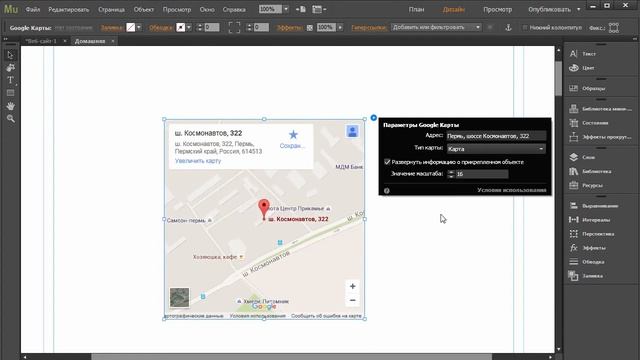Click the anchor link icon in control bar
Screen dimensions: 640x360
(508, 27)
